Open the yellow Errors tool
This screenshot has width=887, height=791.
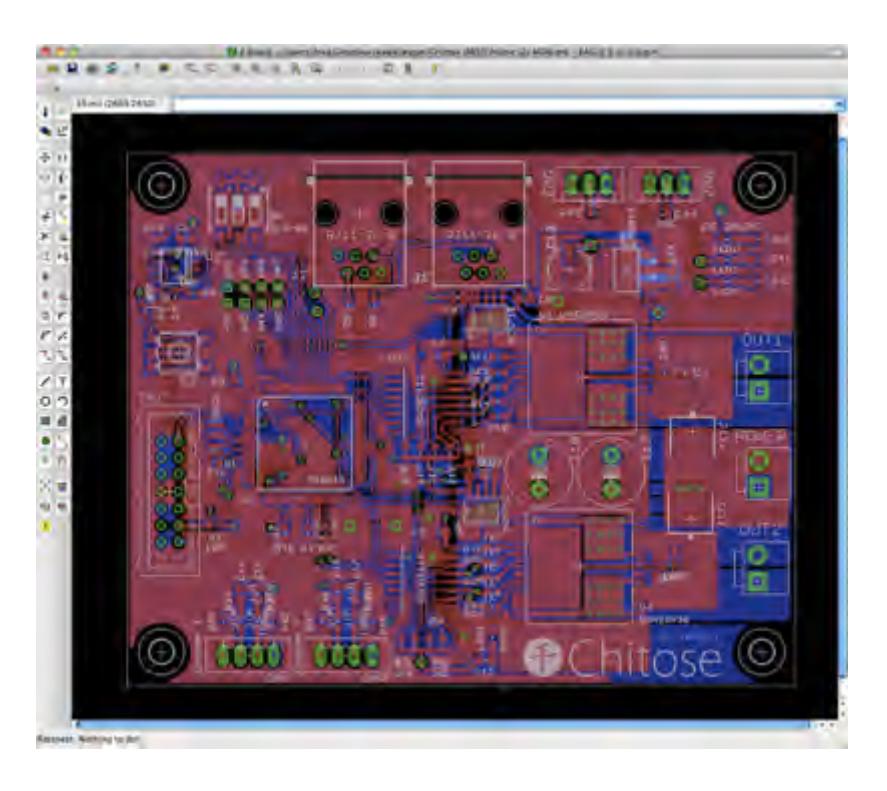click(x=45, y=526)
